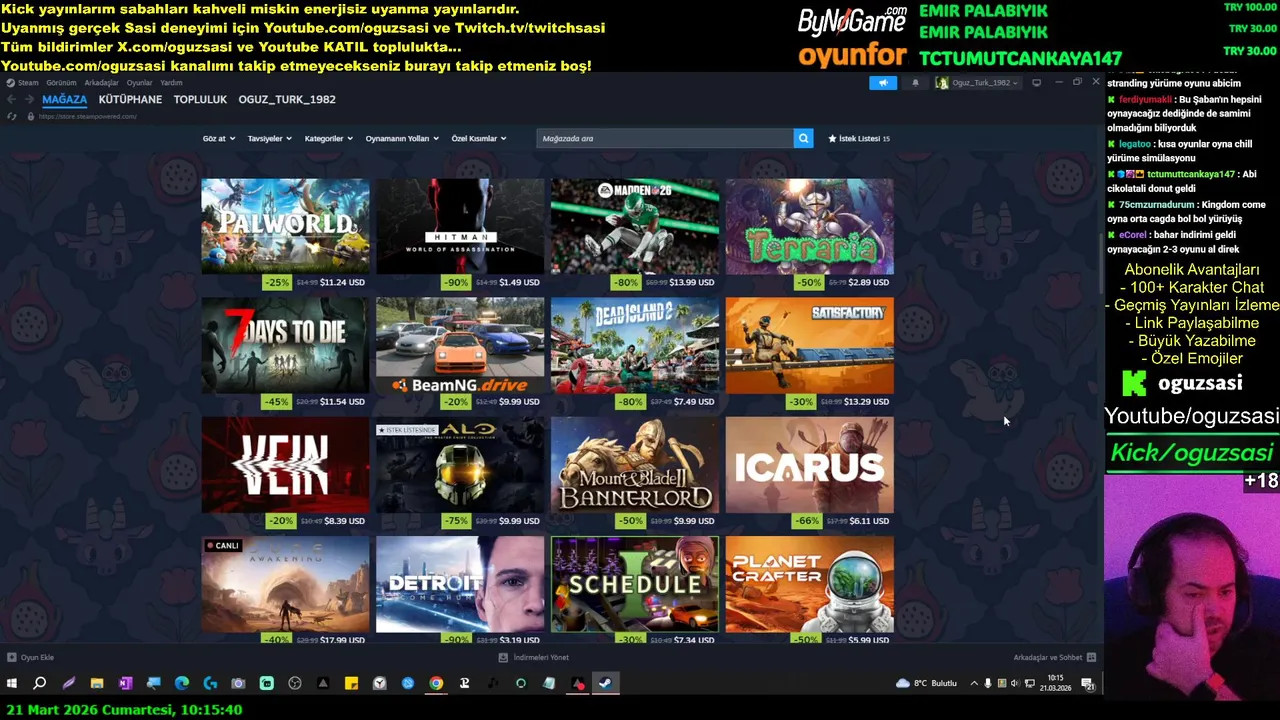Viewport: 1280px width, 720px height.
Task: Open Windows Start menu
Action: coord(12,683)
